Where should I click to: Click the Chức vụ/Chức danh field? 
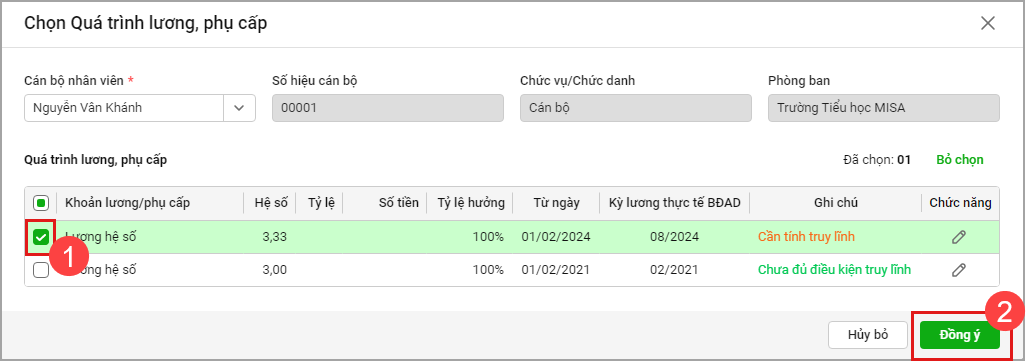click(x=635, y=108)
